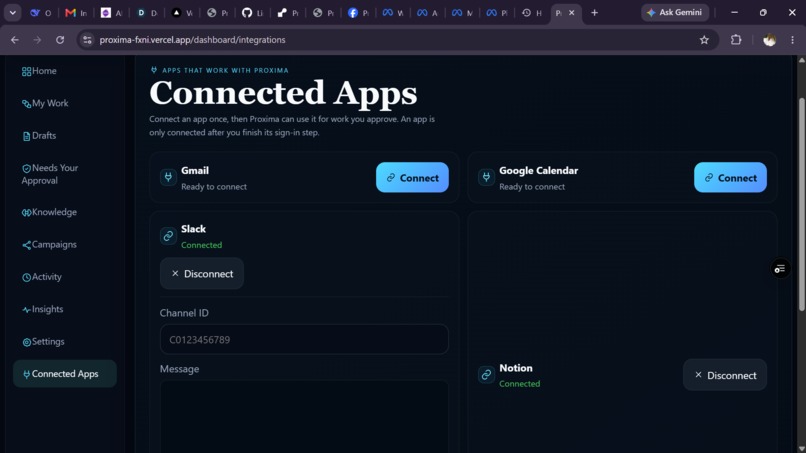Switch to the tab with D icon
The image size is (806, 453).
coord(146,13)
